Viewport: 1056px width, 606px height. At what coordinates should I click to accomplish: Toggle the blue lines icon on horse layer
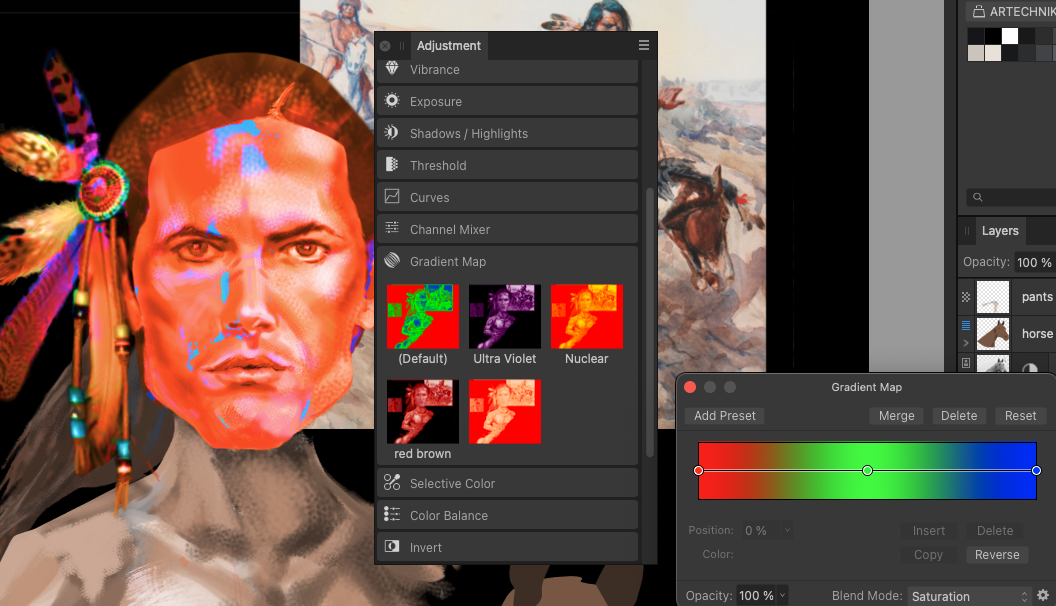point(966,325)
